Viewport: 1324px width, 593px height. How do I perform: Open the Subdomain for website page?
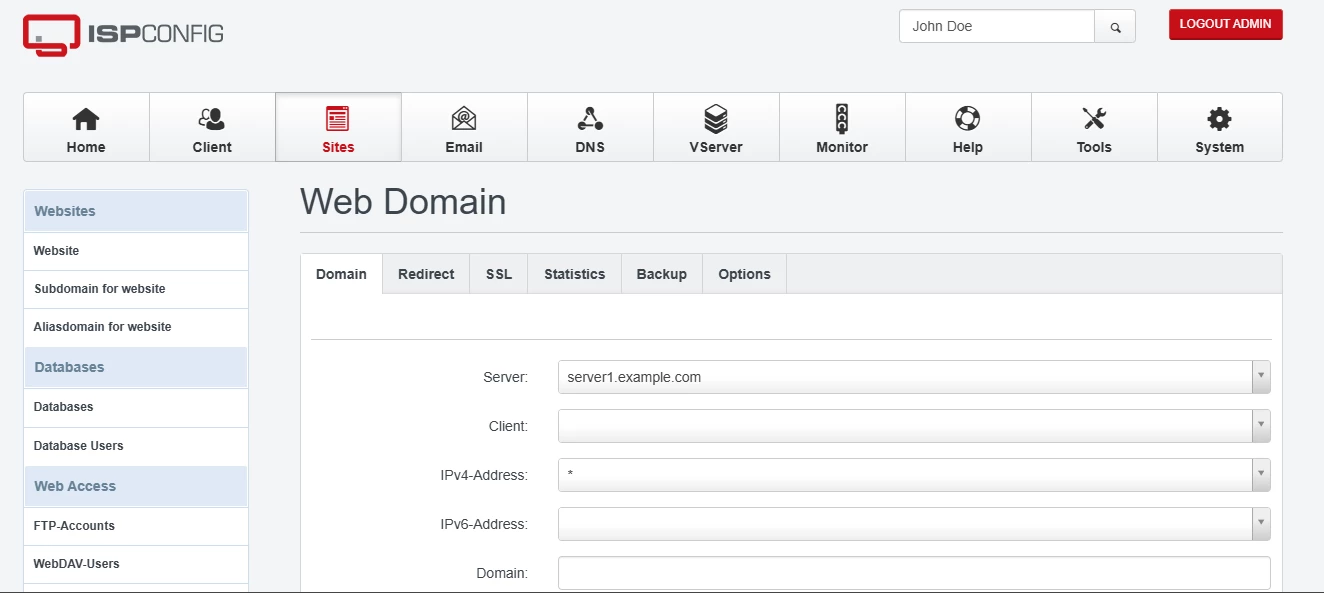(100, 288)
